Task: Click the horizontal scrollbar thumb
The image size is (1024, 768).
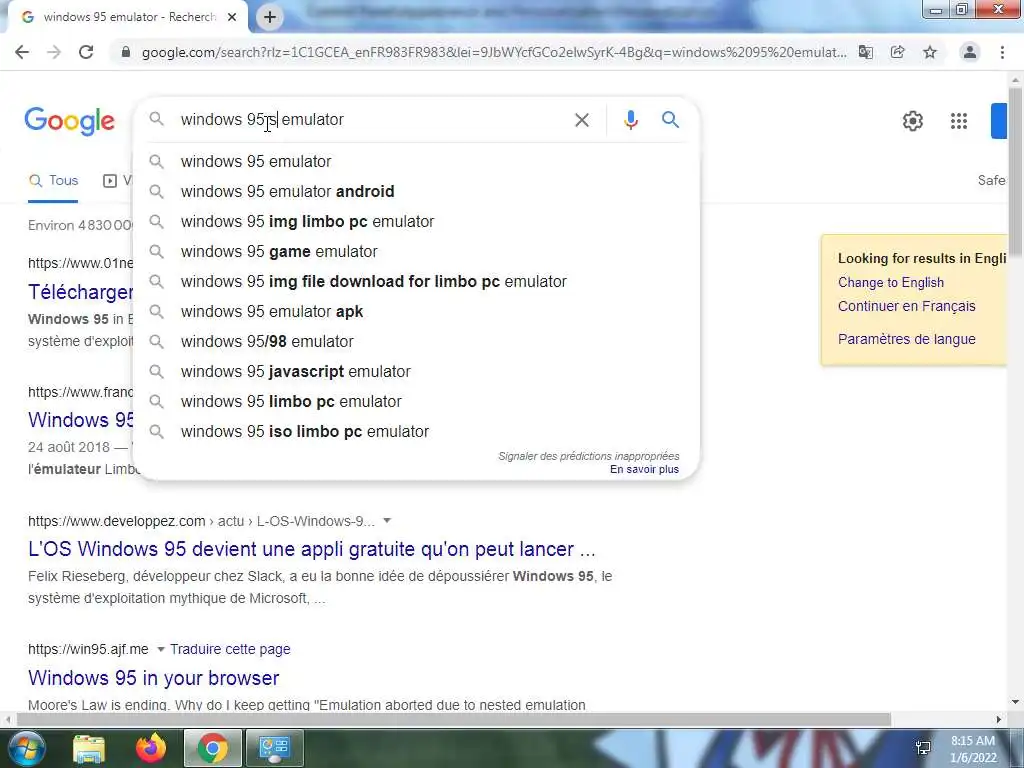Action: (454, 720)
